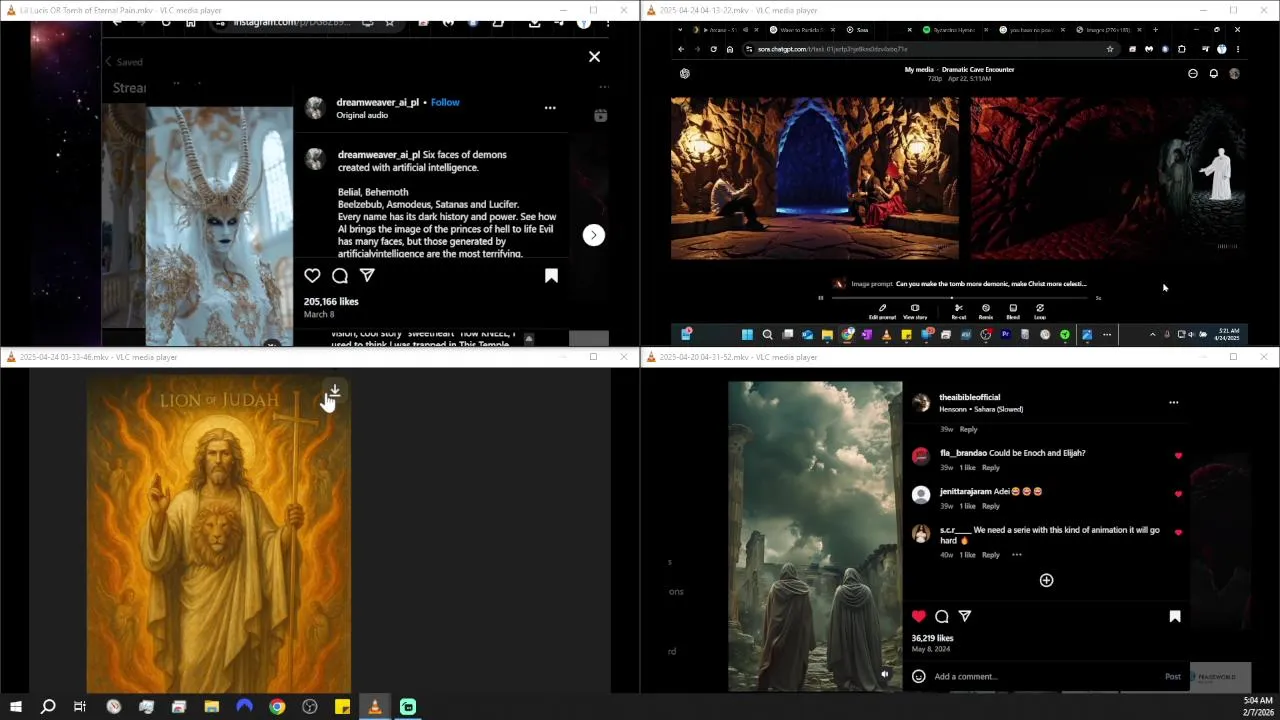Open theaibibleofficial profile name

point(969,397)
